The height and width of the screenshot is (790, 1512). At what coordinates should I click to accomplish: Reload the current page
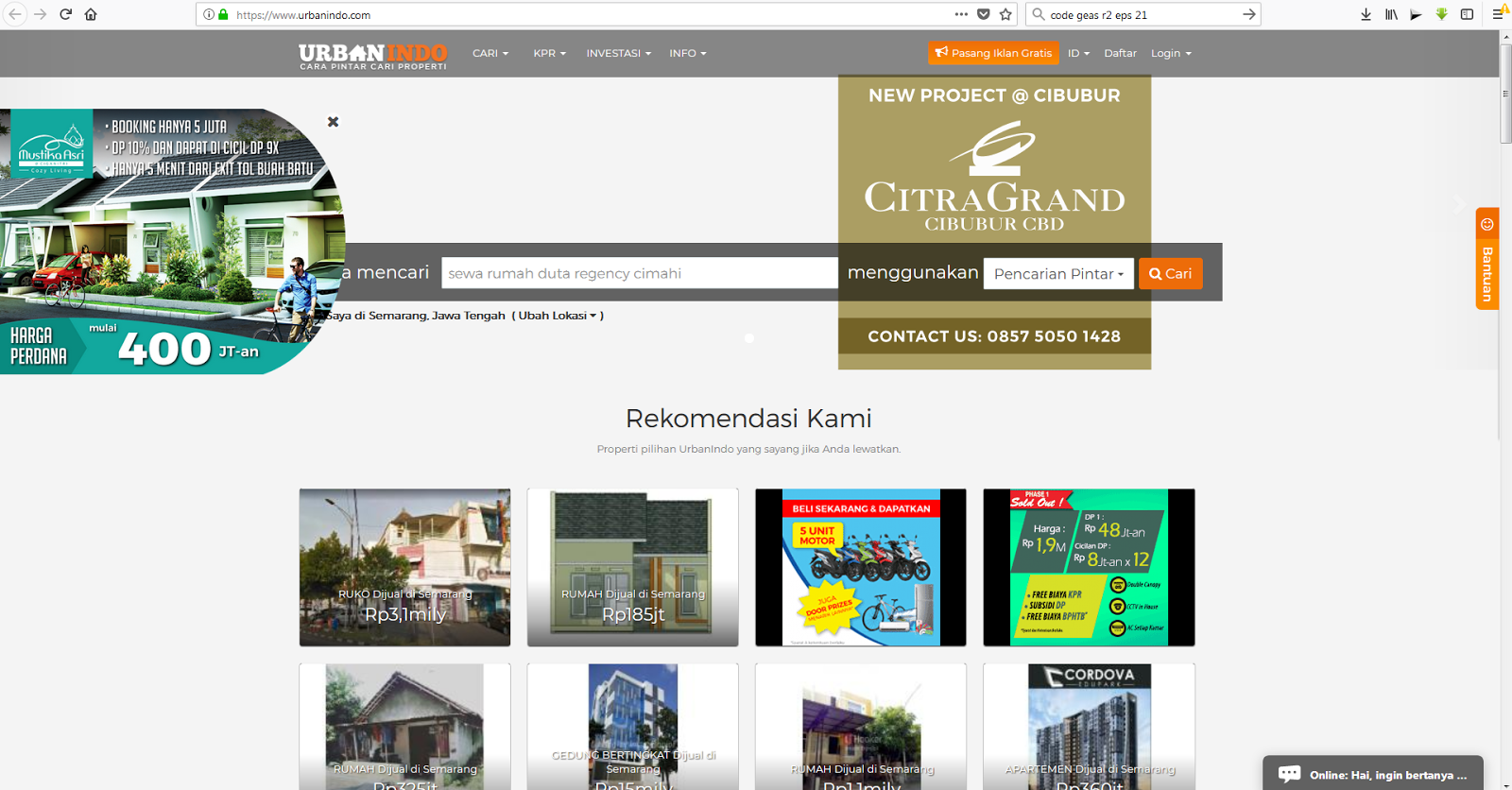pos(65,14)
